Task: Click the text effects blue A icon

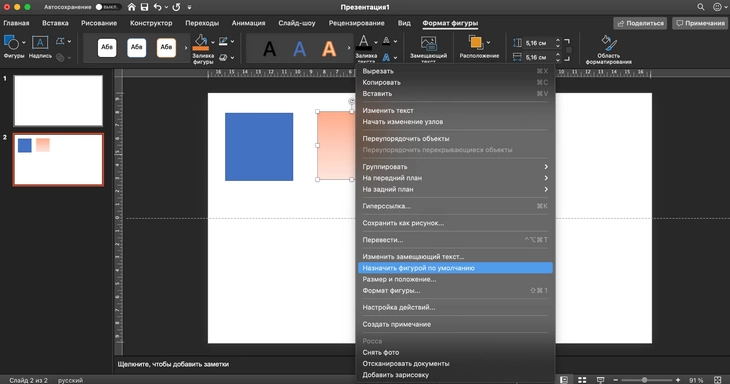Action: click(386, 57)
